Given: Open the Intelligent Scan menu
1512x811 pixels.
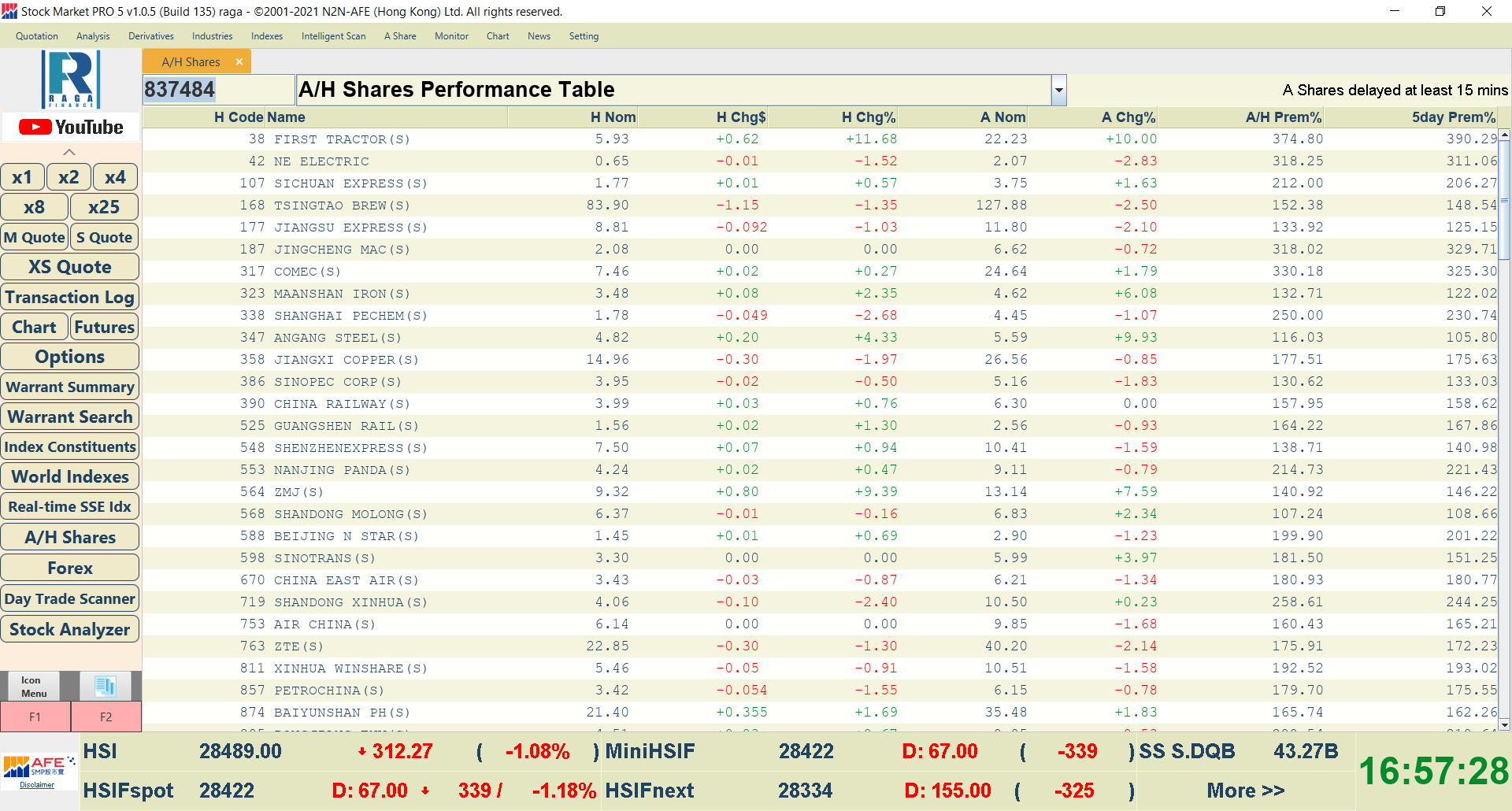Looking at the screenshot, I should pyautogui.click(x=333, y=36).
